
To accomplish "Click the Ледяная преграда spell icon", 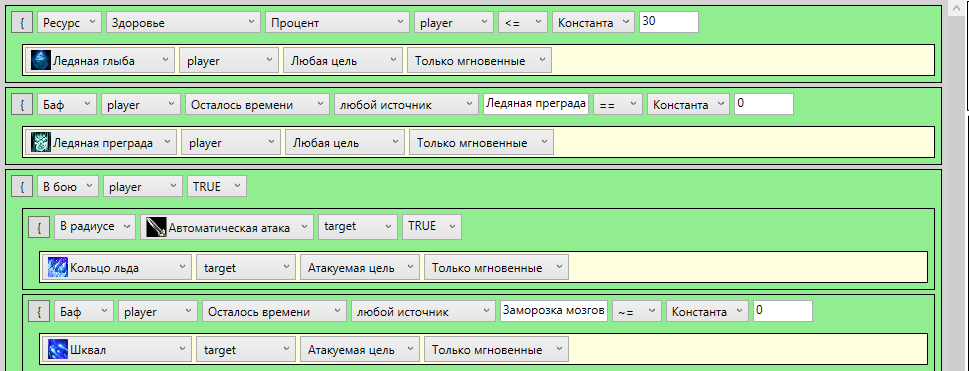I will pyautogui.click(x=42, y=143).
